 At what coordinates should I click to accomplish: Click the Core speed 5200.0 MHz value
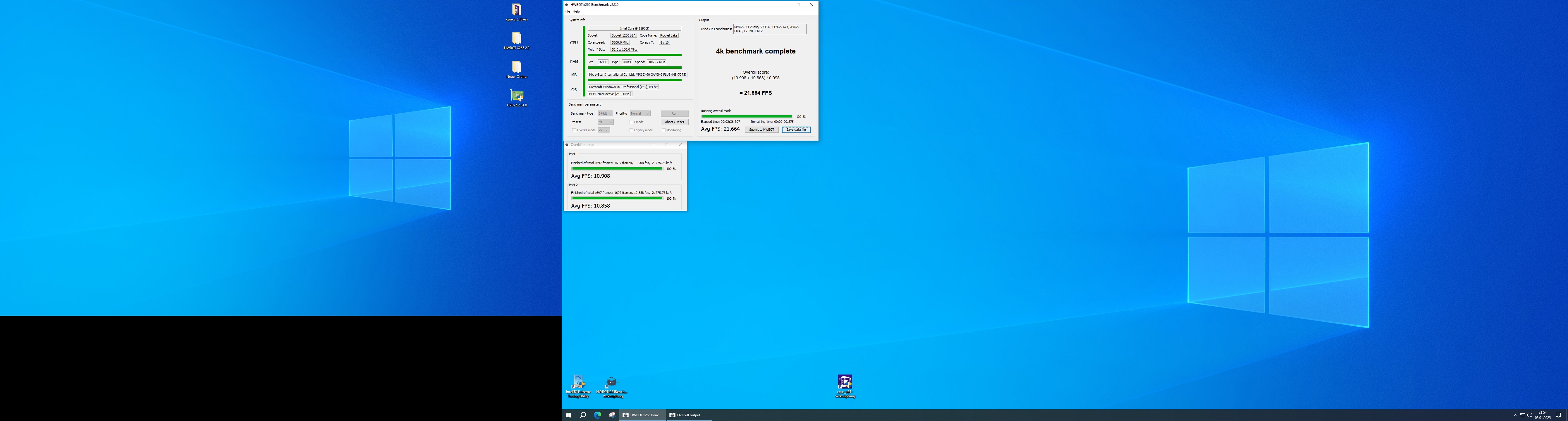coord(620,43)
